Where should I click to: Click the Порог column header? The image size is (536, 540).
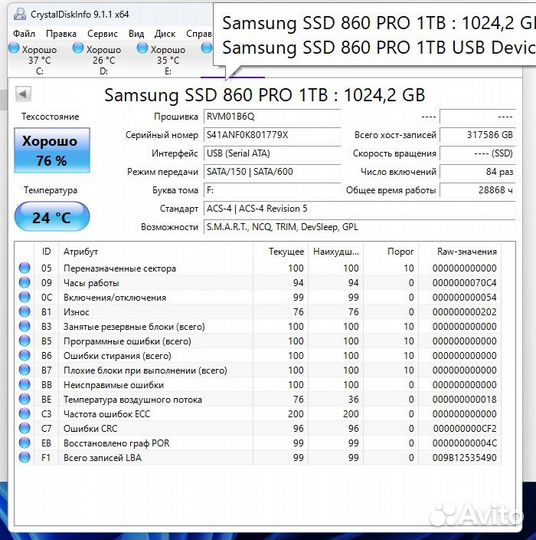[391, 251]
